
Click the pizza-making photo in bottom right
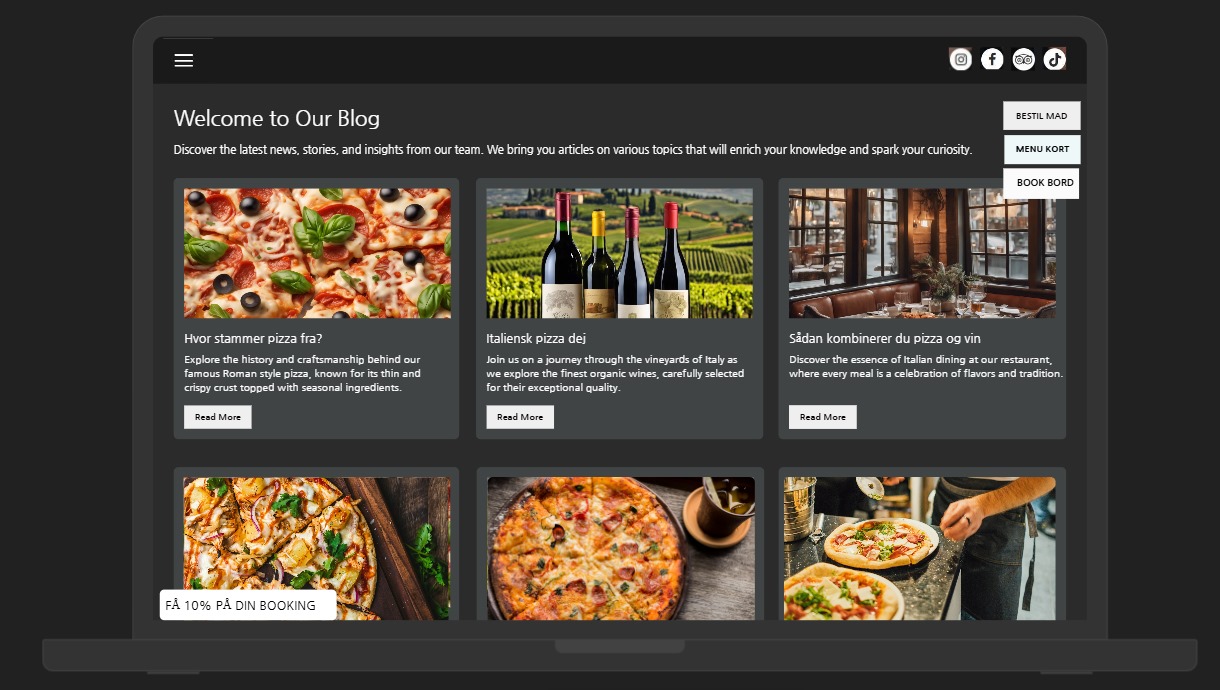click(x=921, y=545)
